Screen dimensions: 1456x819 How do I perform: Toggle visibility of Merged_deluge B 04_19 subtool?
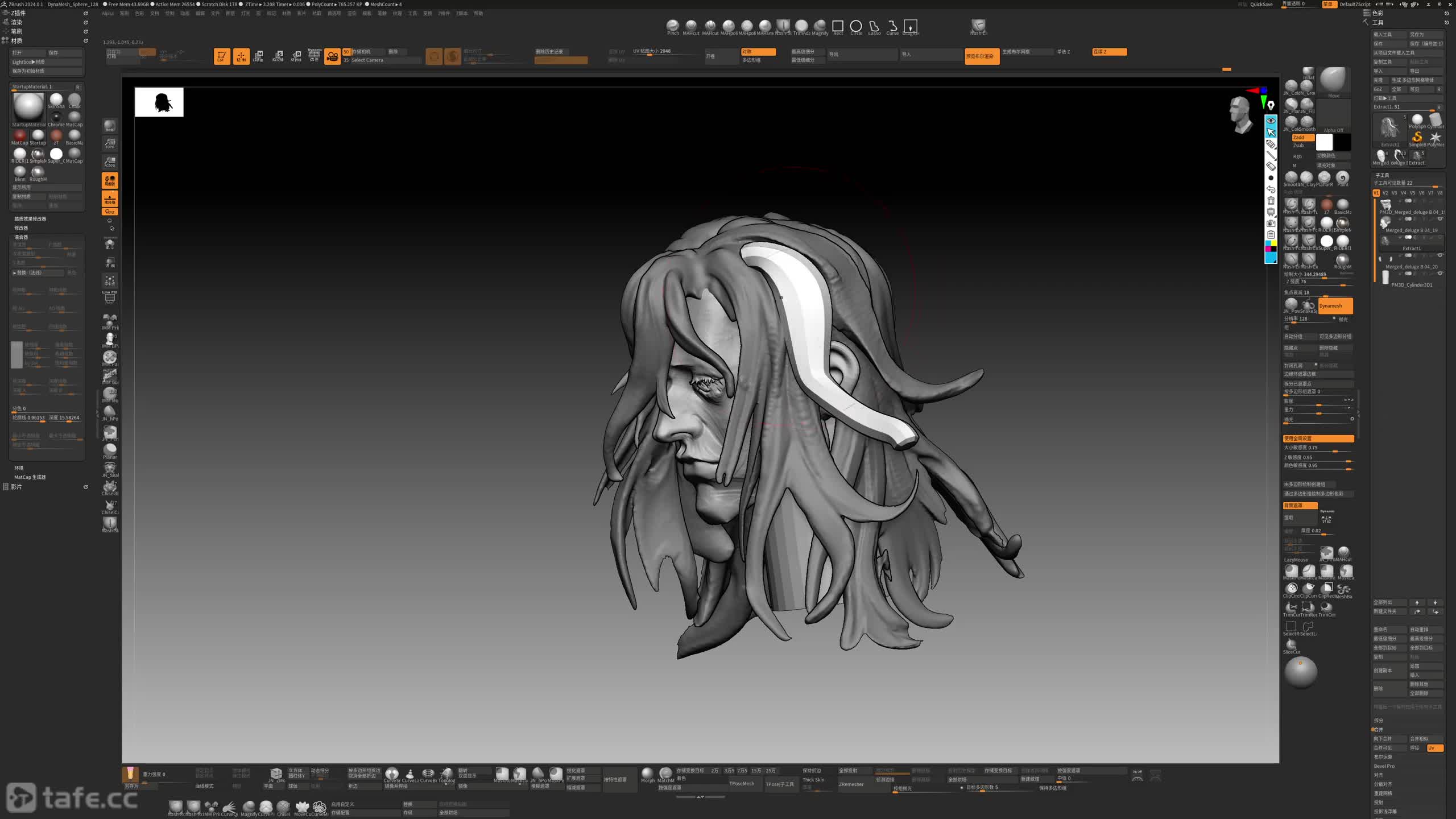pos(1440,219)
